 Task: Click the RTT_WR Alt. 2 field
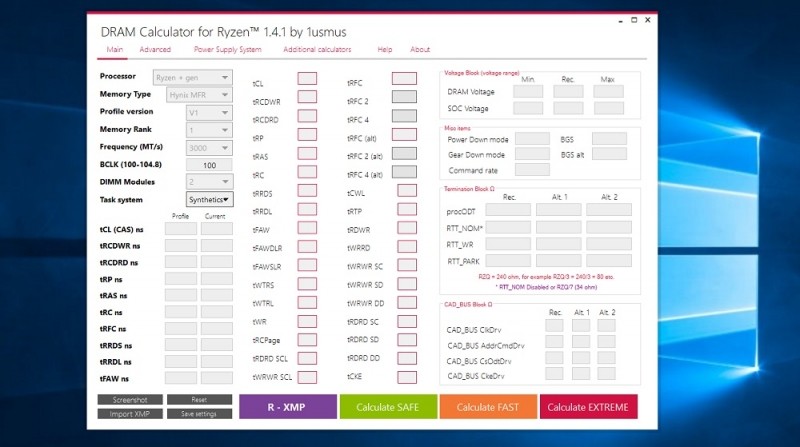pyautogui.click(x=609, y=244)
